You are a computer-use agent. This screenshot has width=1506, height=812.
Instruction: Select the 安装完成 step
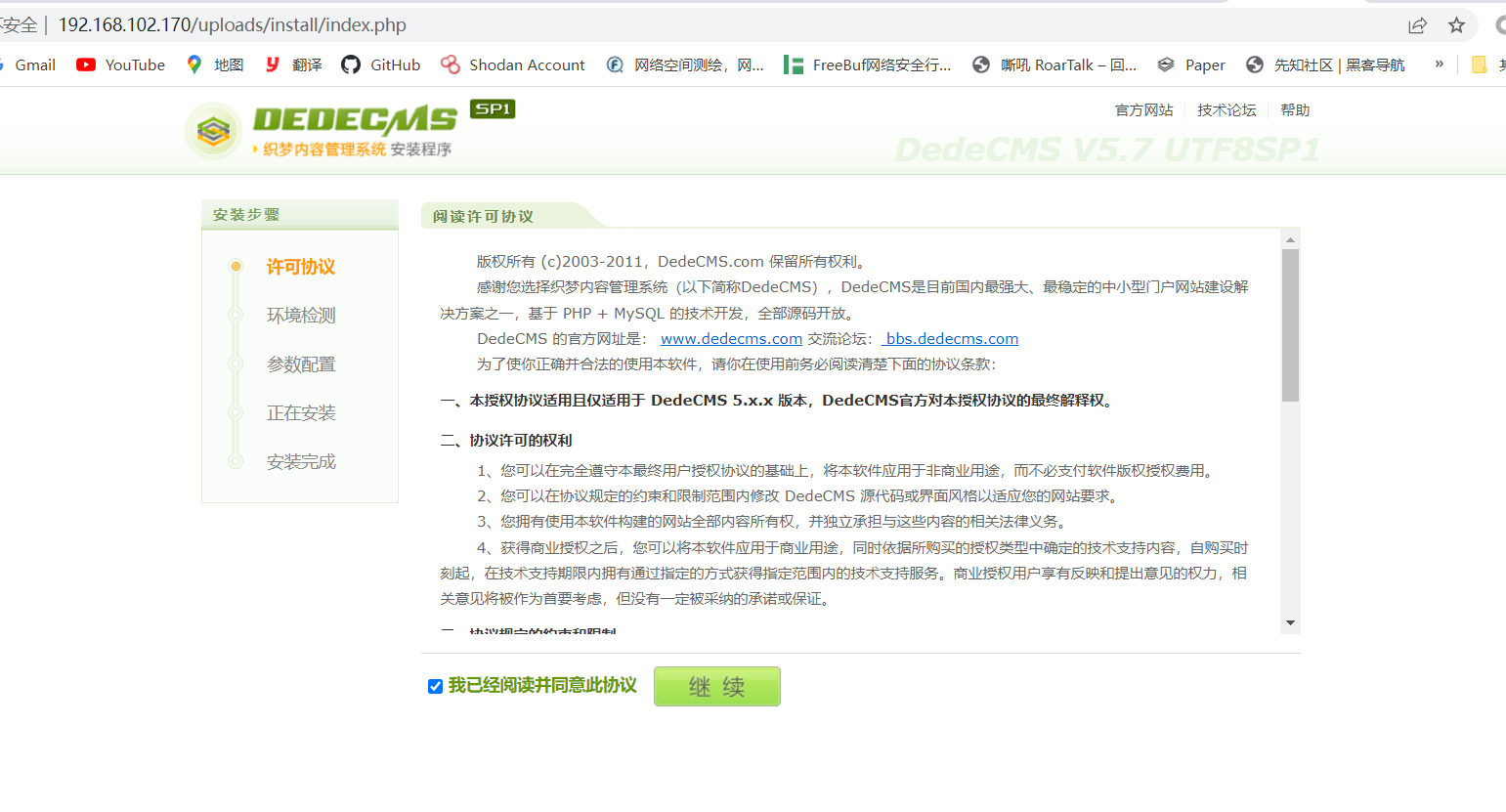click(301, 461)
